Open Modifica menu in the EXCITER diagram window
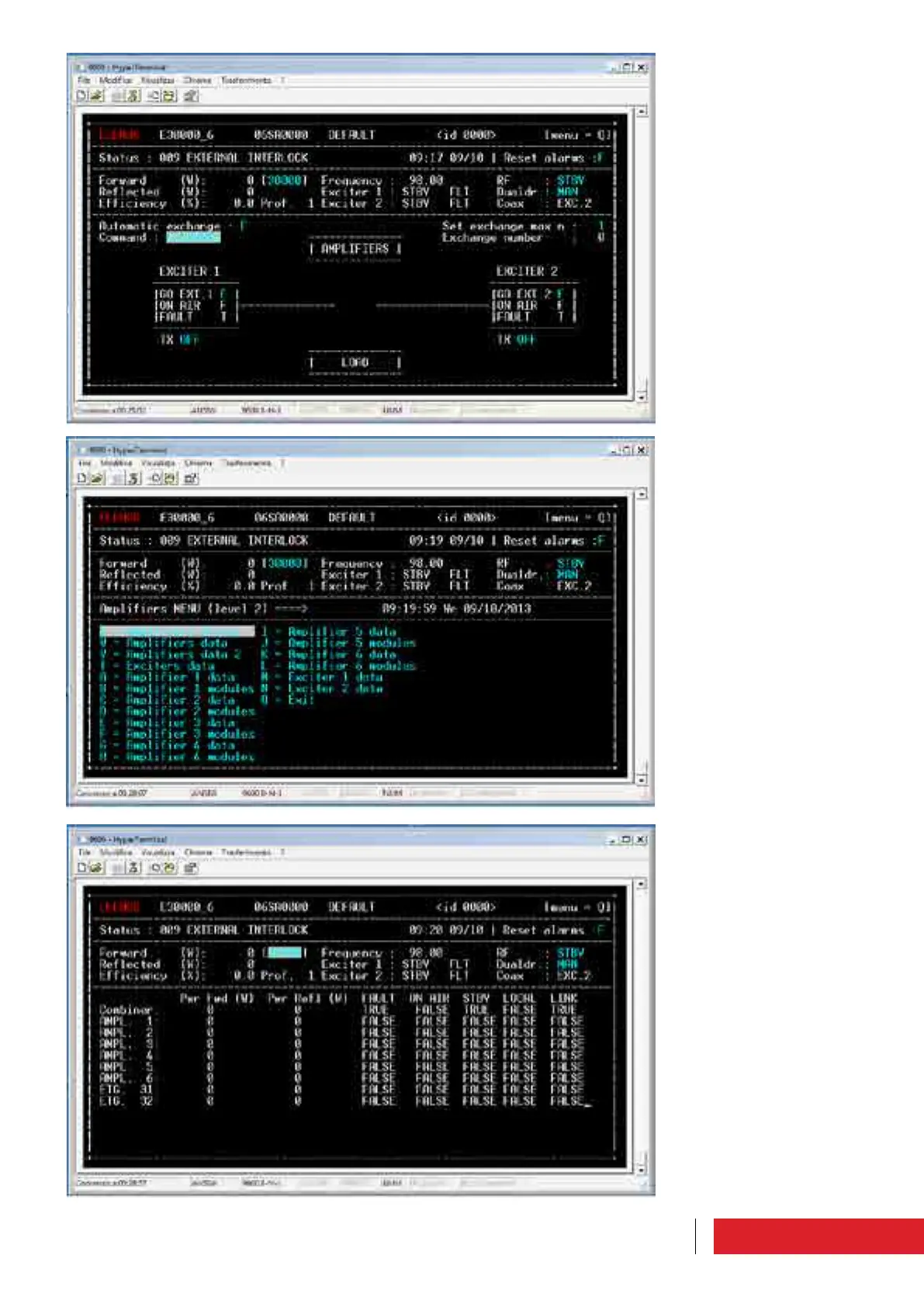 [x=116, y=80]
